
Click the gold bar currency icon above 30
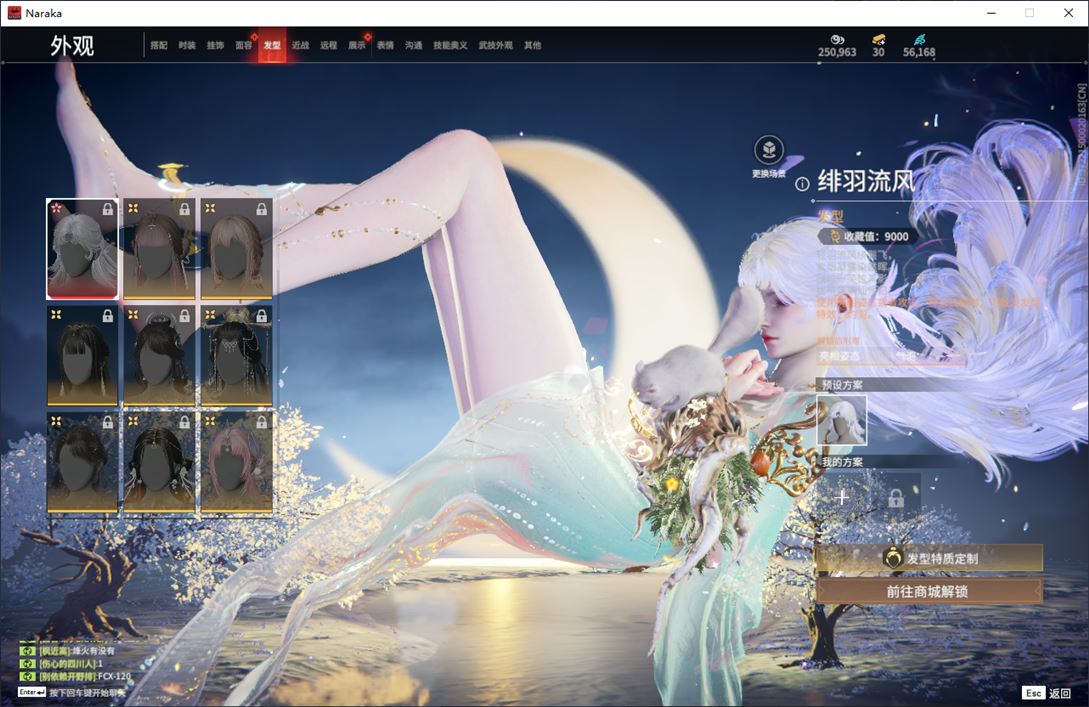click(x=879, y=40)
